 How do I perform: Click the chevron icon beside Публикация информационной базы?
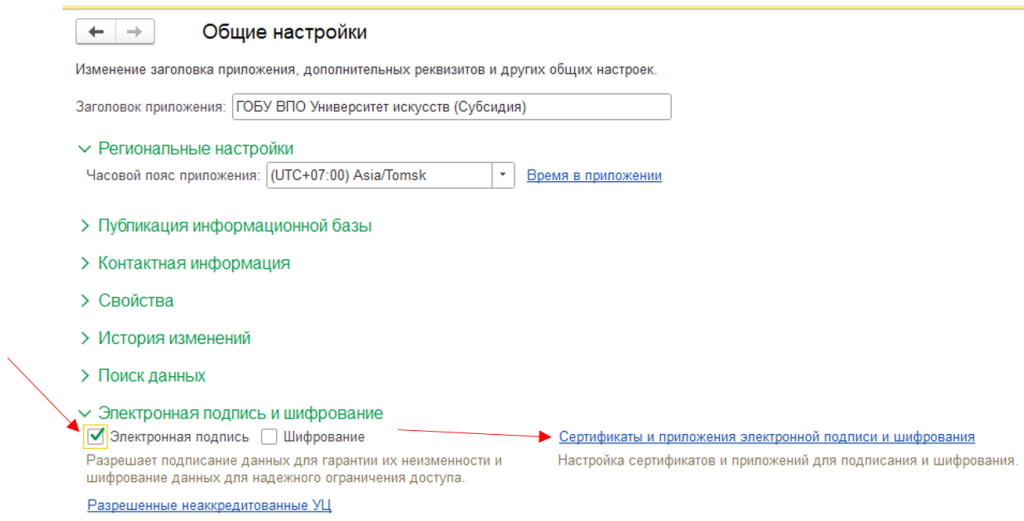(x=84, y=226)
